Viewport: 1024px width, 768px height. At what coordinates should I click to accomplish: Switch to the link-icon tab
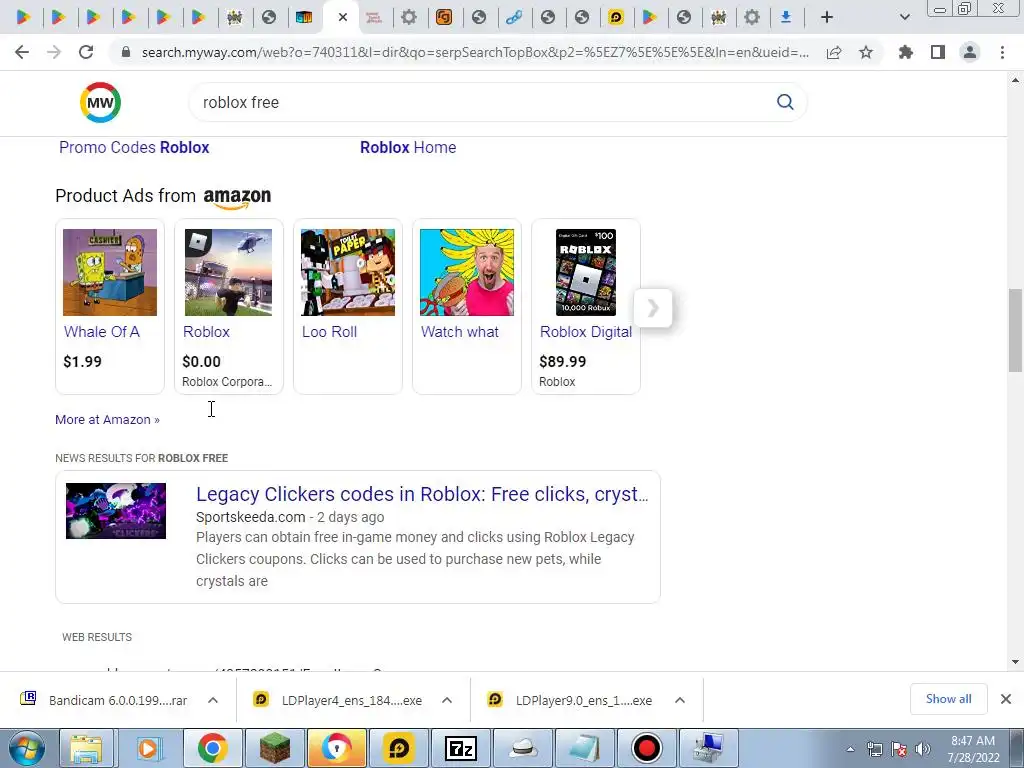pos(514,18)
